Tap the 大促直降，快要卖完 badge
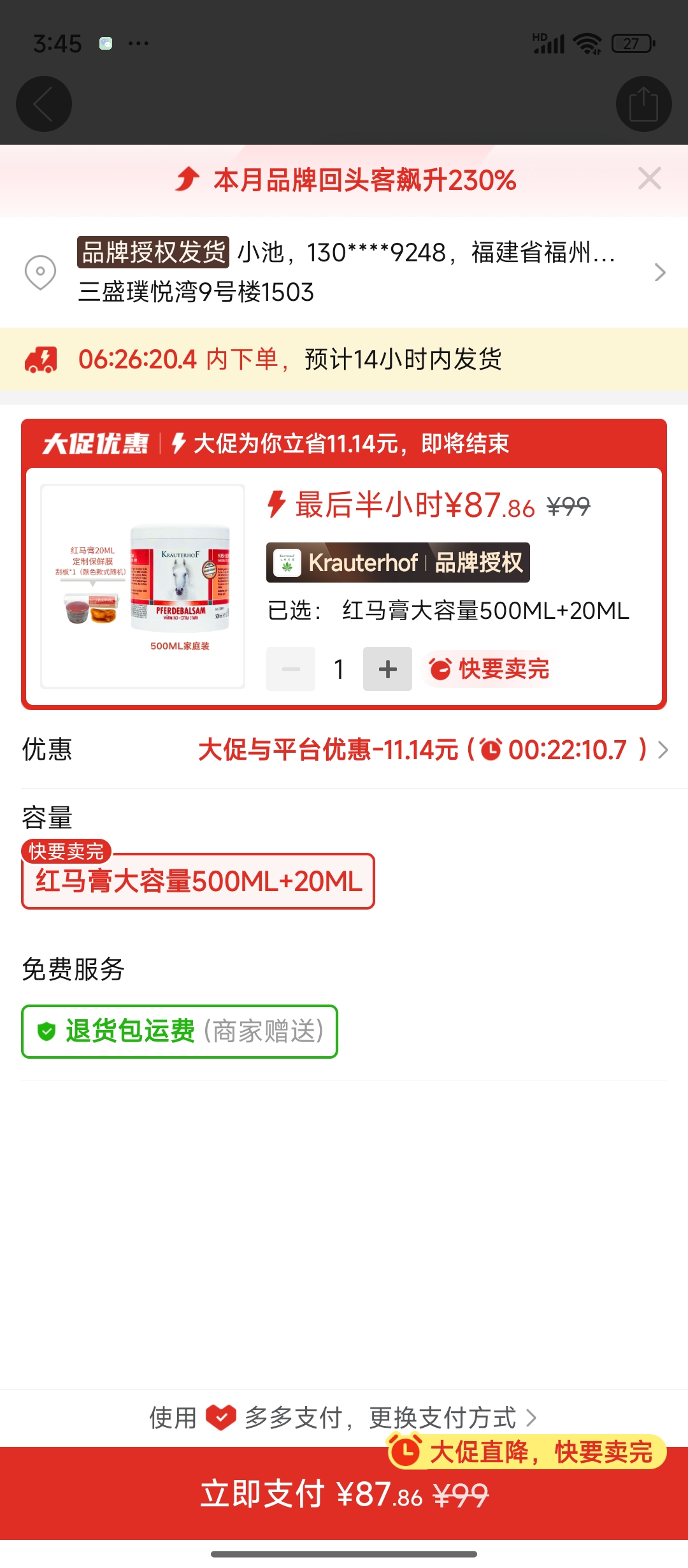Screen dimensions: 688x1568 [x=527, y=1452]
